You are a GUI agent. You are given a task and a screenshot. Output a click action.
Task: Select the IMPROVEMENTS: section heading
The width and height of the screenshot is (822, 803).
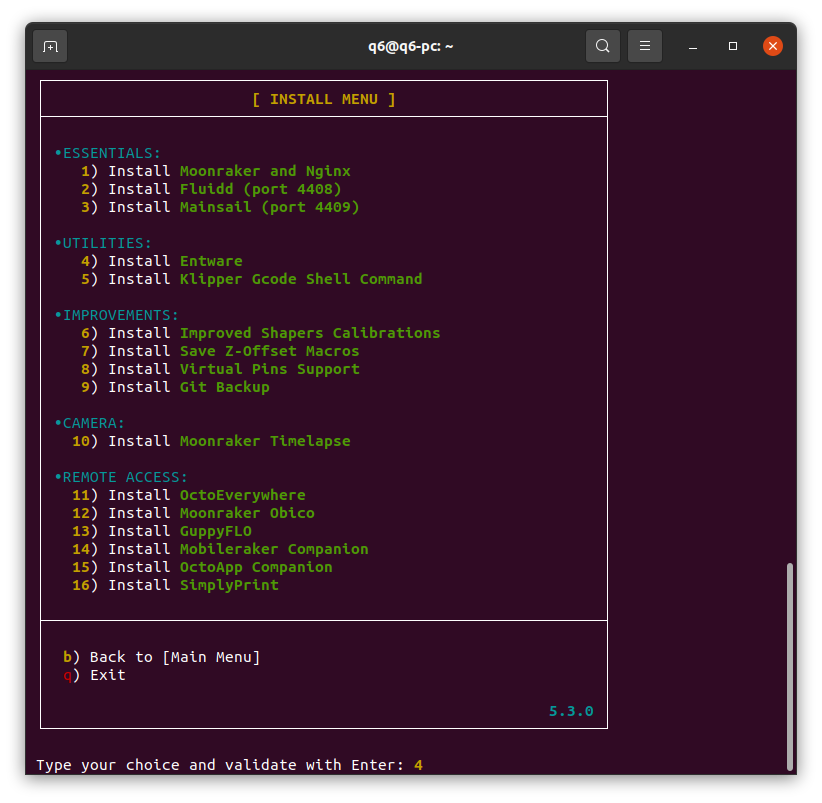(116, 315)
